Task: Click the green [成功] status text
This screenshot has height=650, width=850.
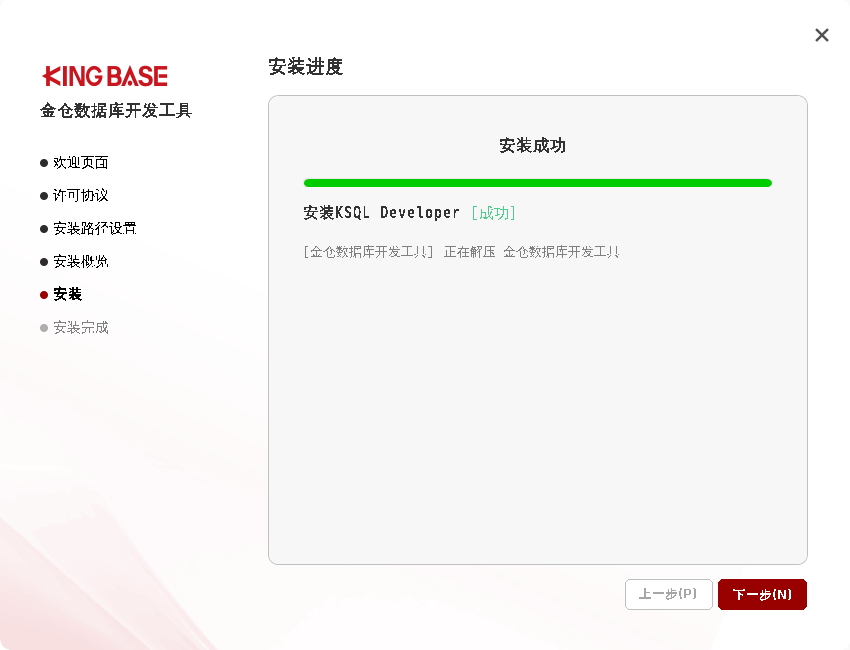Action: [x=493, y=213]
